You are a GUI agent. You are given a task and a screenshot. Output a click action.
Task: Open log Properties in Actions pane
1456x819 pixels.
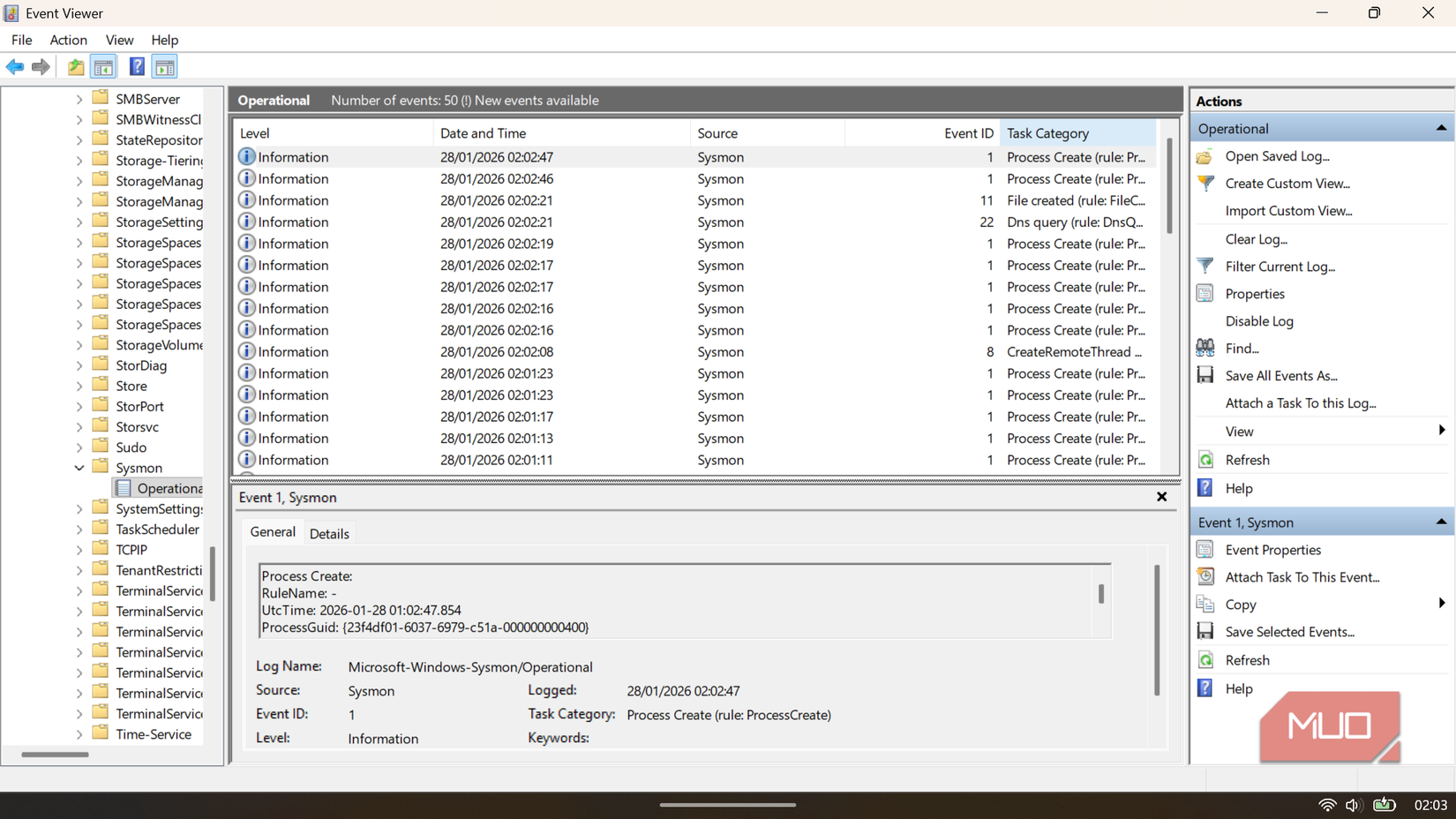point(1254,294)
